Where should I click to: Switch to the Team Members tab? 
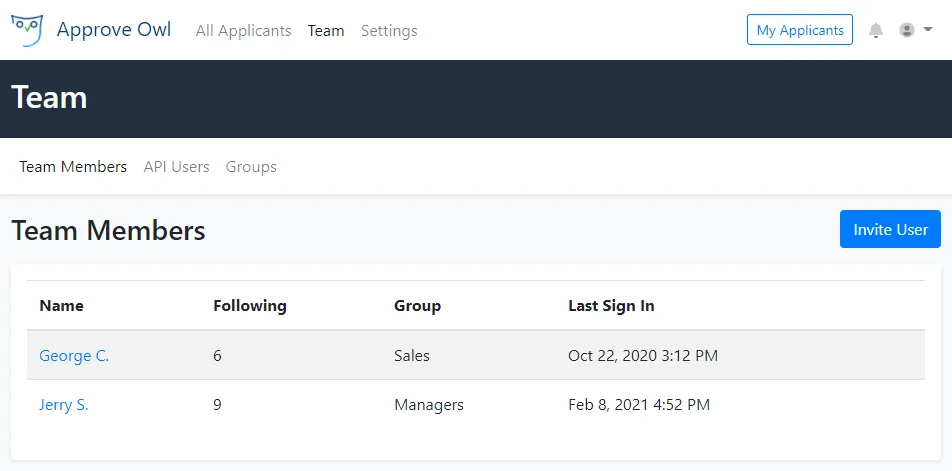coord(73,167)
